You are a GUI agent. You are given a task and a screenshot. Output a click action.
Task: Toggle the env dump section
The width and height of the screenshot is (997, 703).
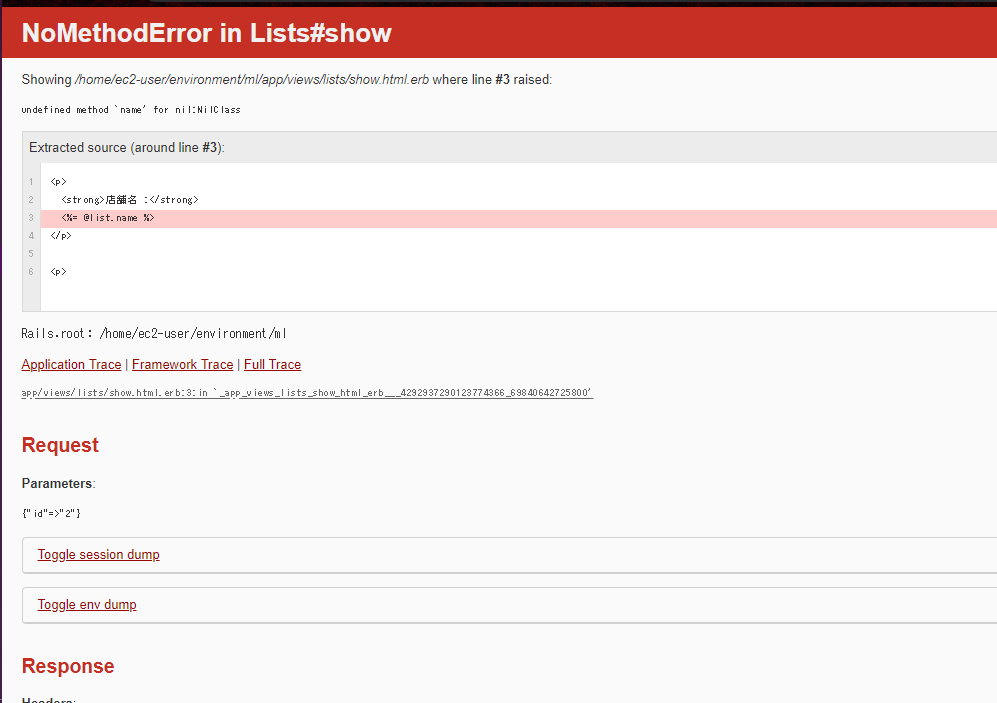pos(86,604)
